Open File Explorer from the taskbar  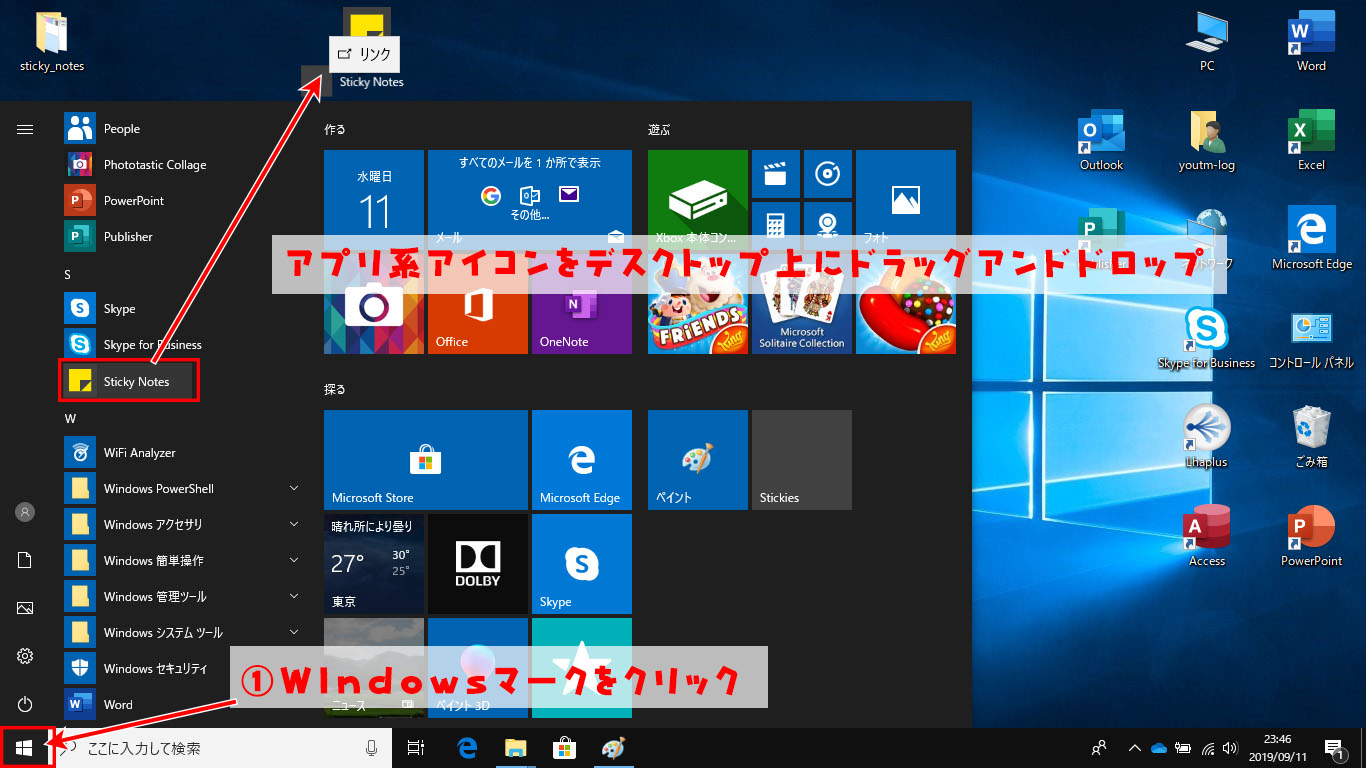[515, 748]
